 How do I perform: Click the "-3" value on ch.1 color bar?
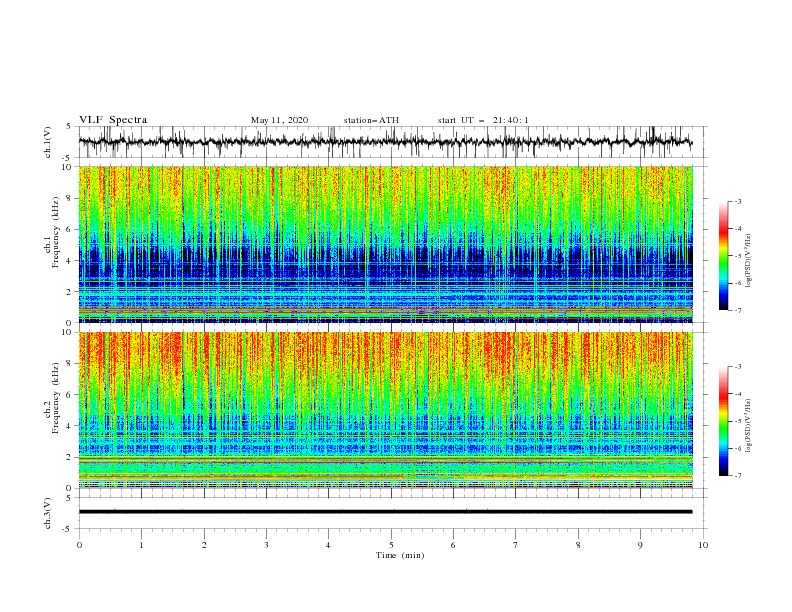pos(738,201)
